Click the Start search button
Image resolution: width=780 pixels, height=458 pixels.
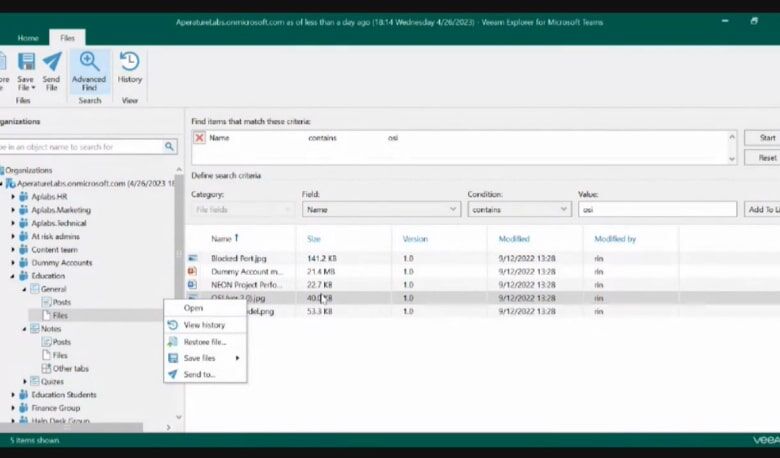(x=764, y=138)
